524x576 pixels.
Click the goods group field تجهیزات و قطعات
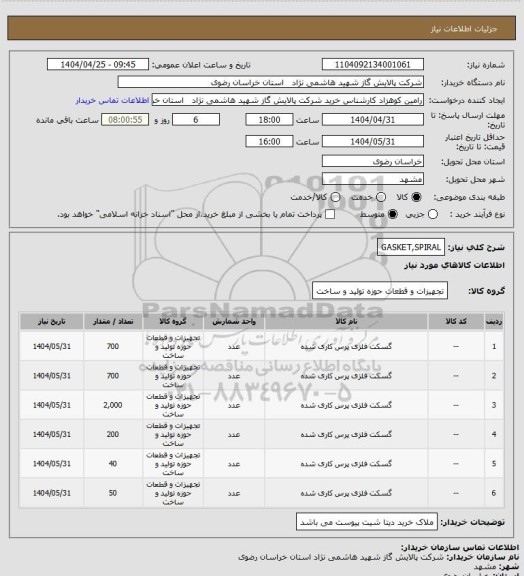click(380, 291)
